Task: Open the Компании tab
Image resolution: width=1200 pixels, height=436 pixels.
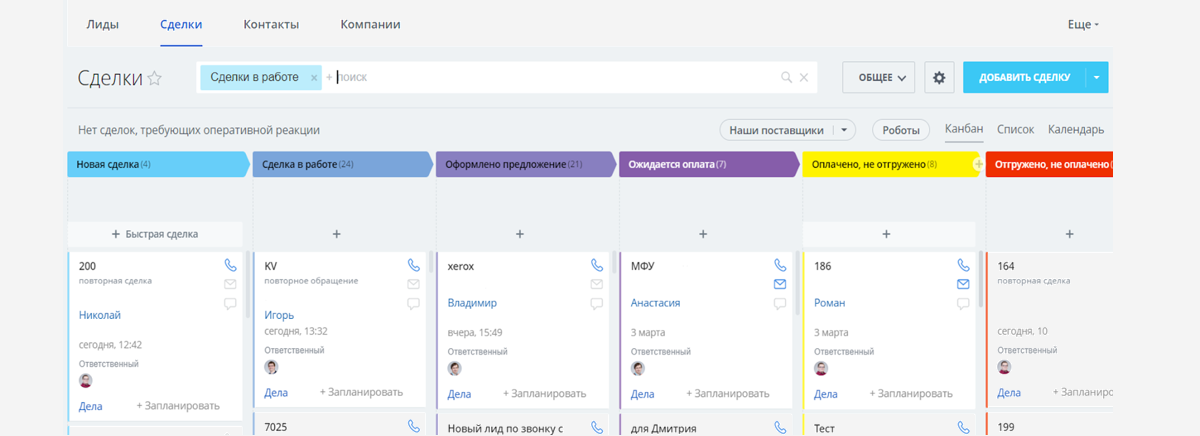Action: click(371, 24)
